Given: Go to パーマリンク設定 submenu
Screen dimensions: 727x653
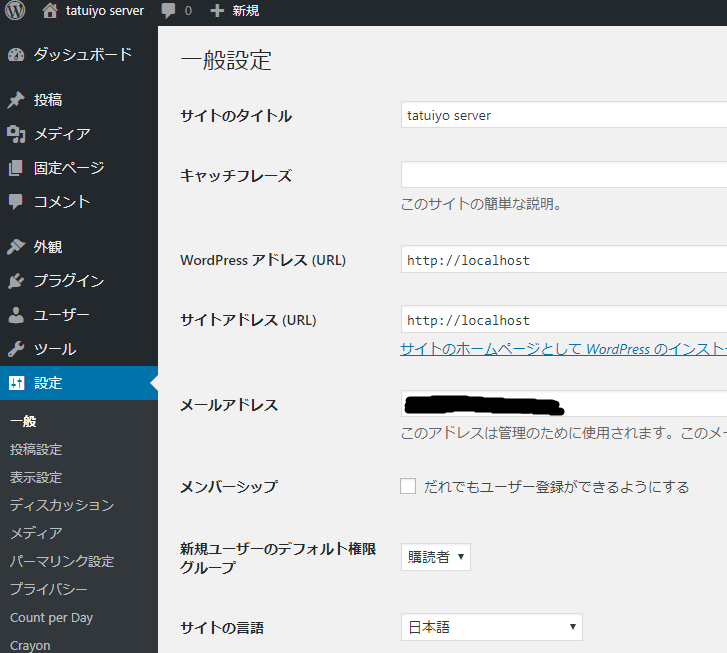Looking at the screenshot, I should pos(62,561).
